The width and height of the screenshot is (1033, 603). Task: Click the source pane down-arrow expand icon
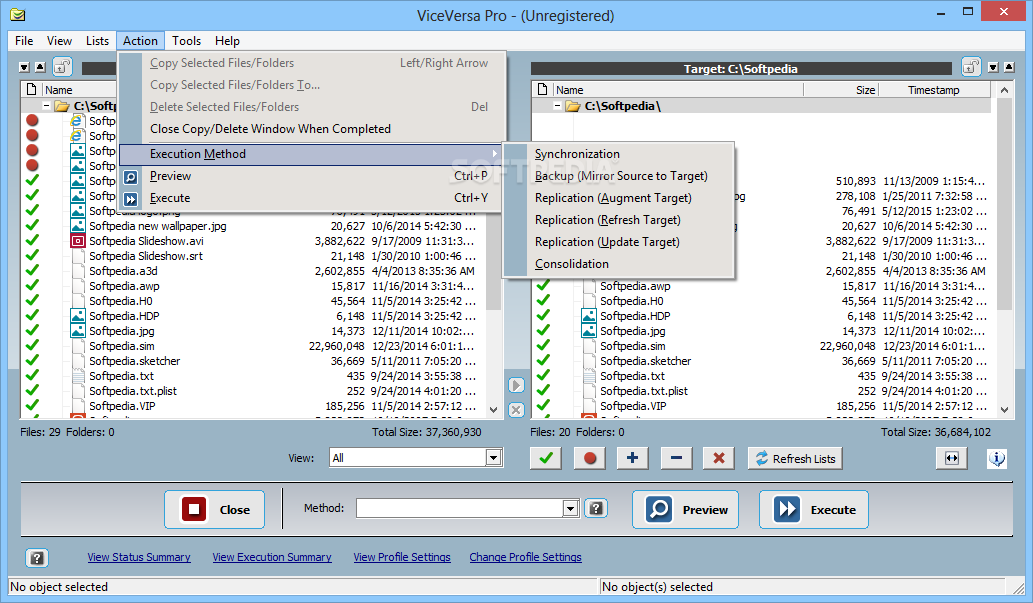tap(24, 67)
